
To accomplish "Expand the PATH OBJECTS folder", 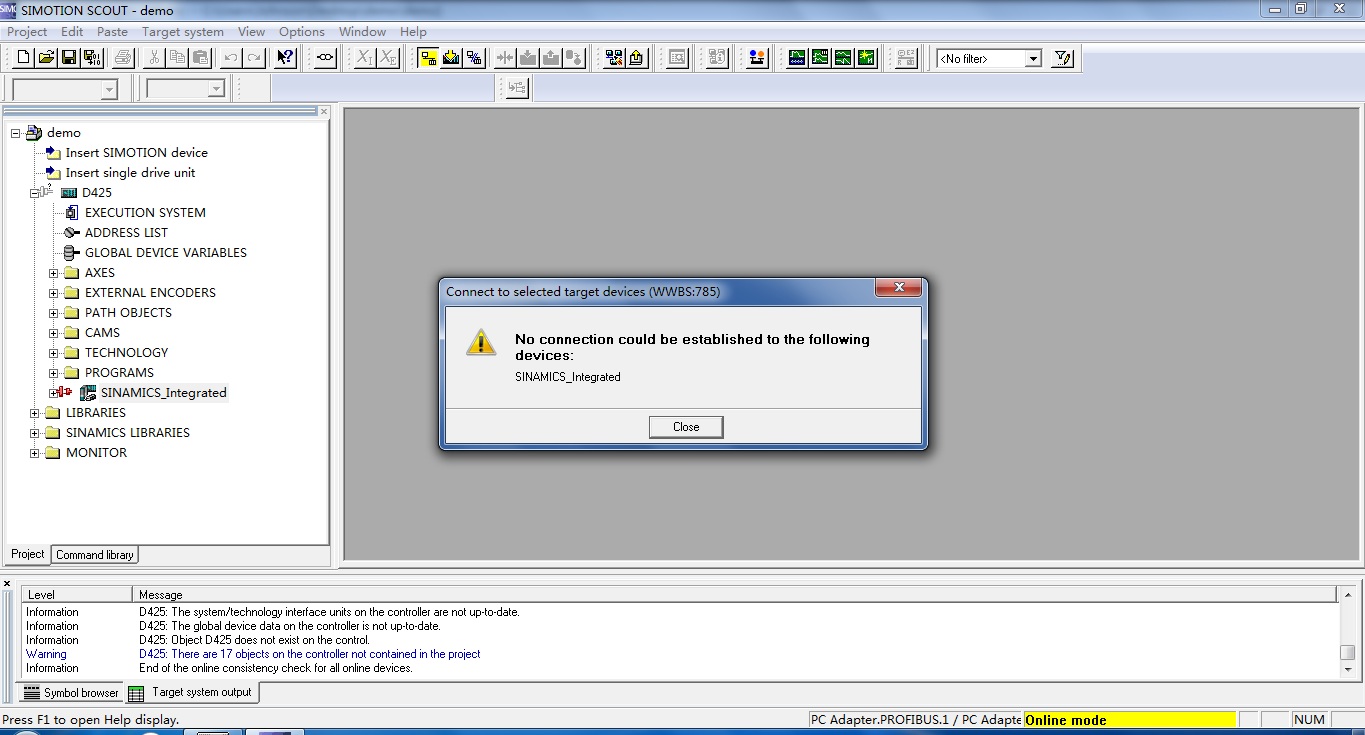I will (54, 313).
